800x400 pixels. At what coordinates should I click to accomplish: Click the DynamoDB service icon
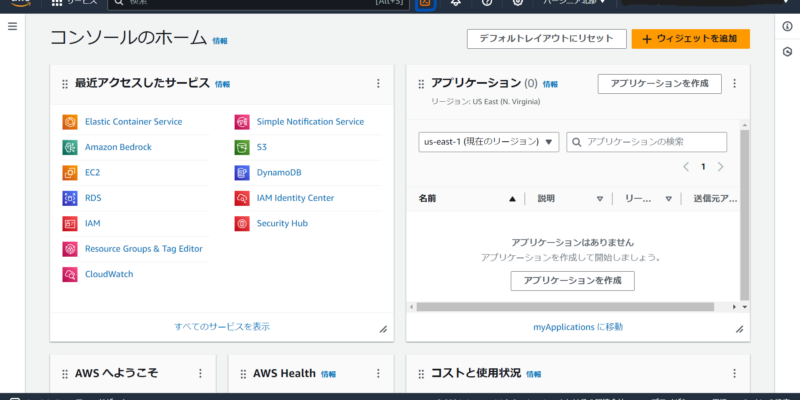click(242, 173)
